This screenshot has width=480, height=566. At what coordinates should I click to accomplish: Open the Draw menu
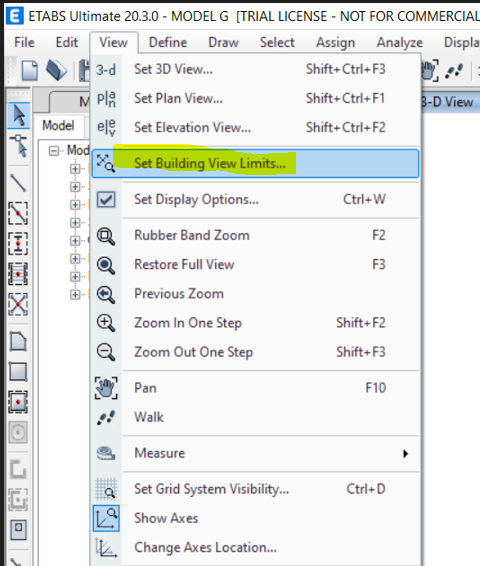pos(223,43)
